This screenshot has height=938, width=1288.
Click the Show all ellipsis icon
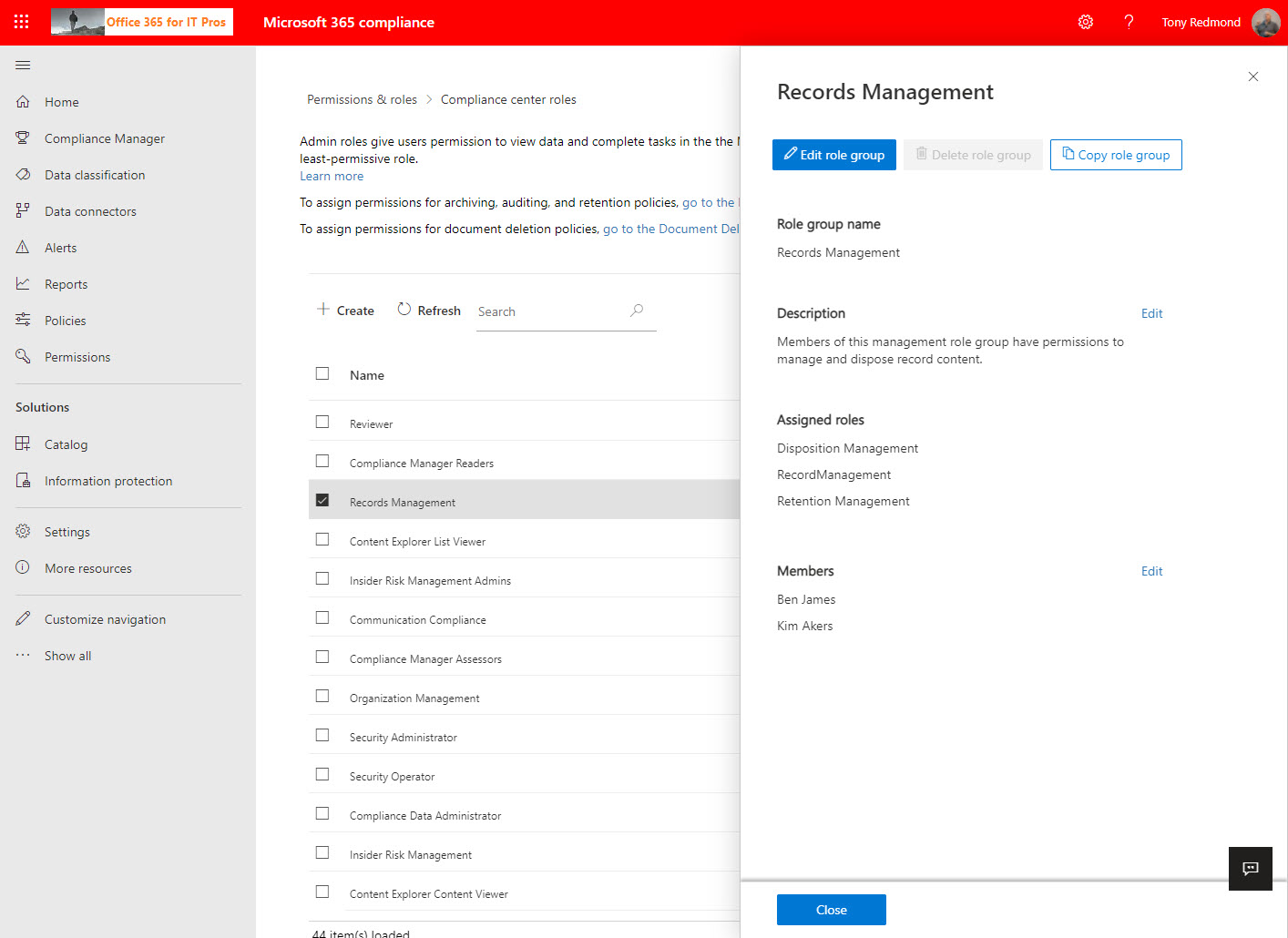[23, 655]
